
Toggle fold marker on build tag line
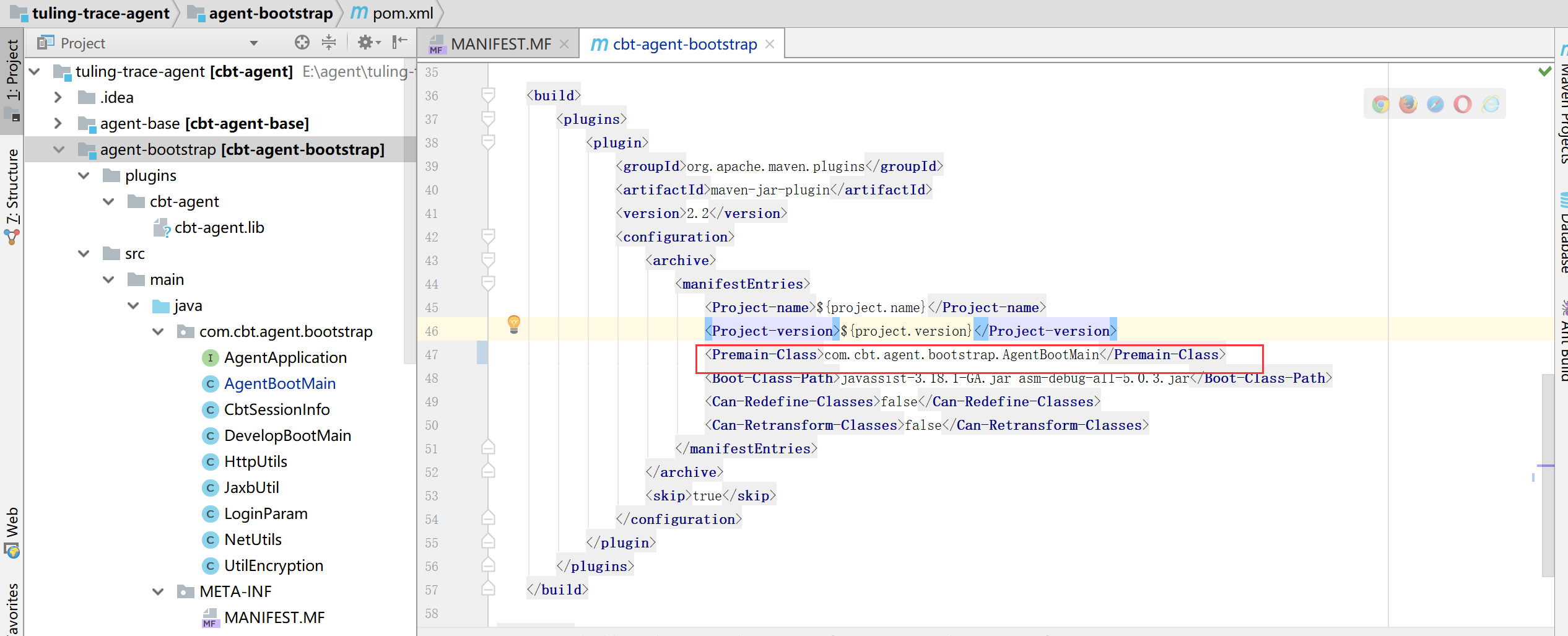pos(488,95)
